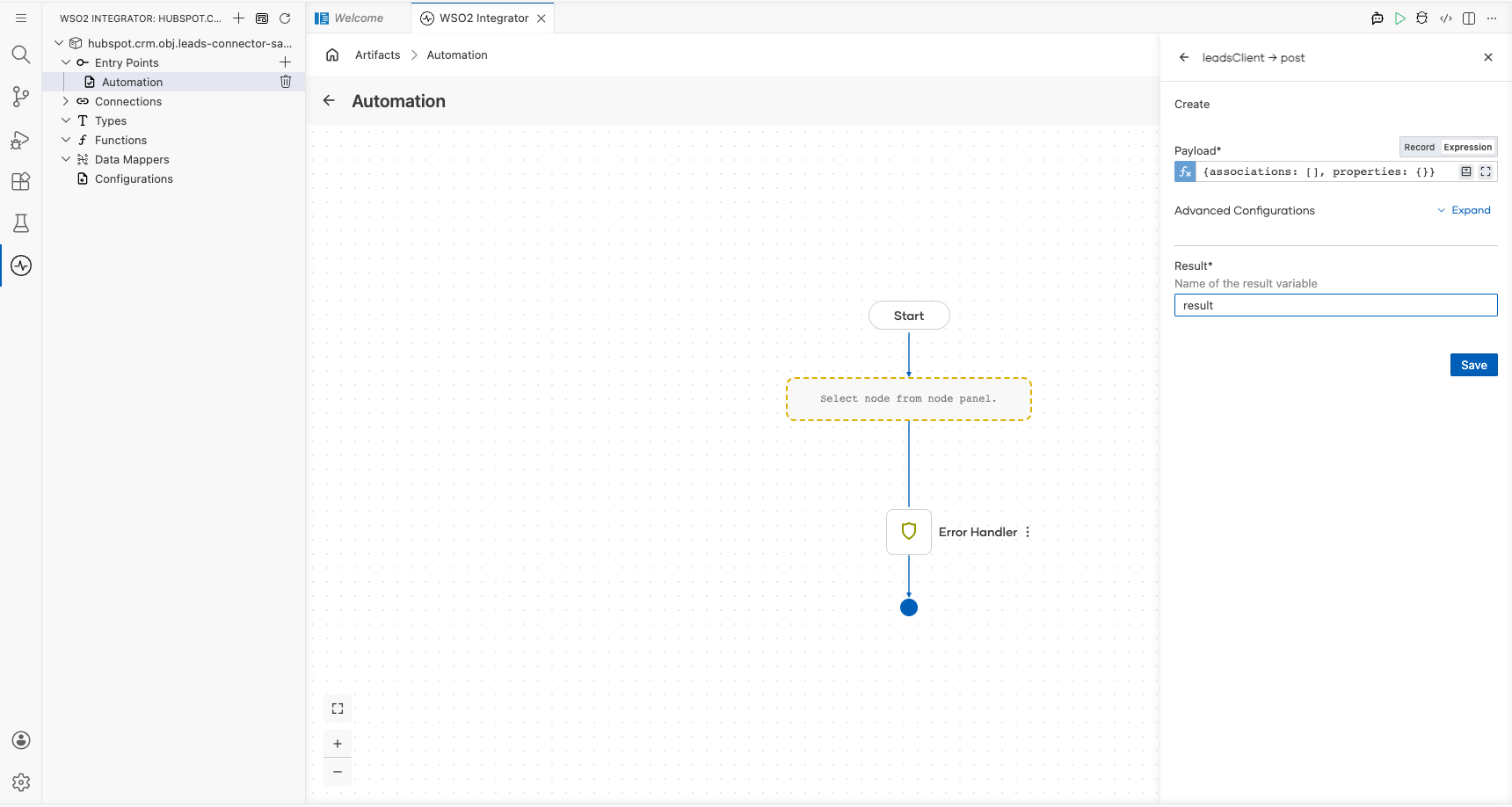This screenshot has height=807, width=1512.
Task: Open the Manage settings gear
Action: coord(21,782)
